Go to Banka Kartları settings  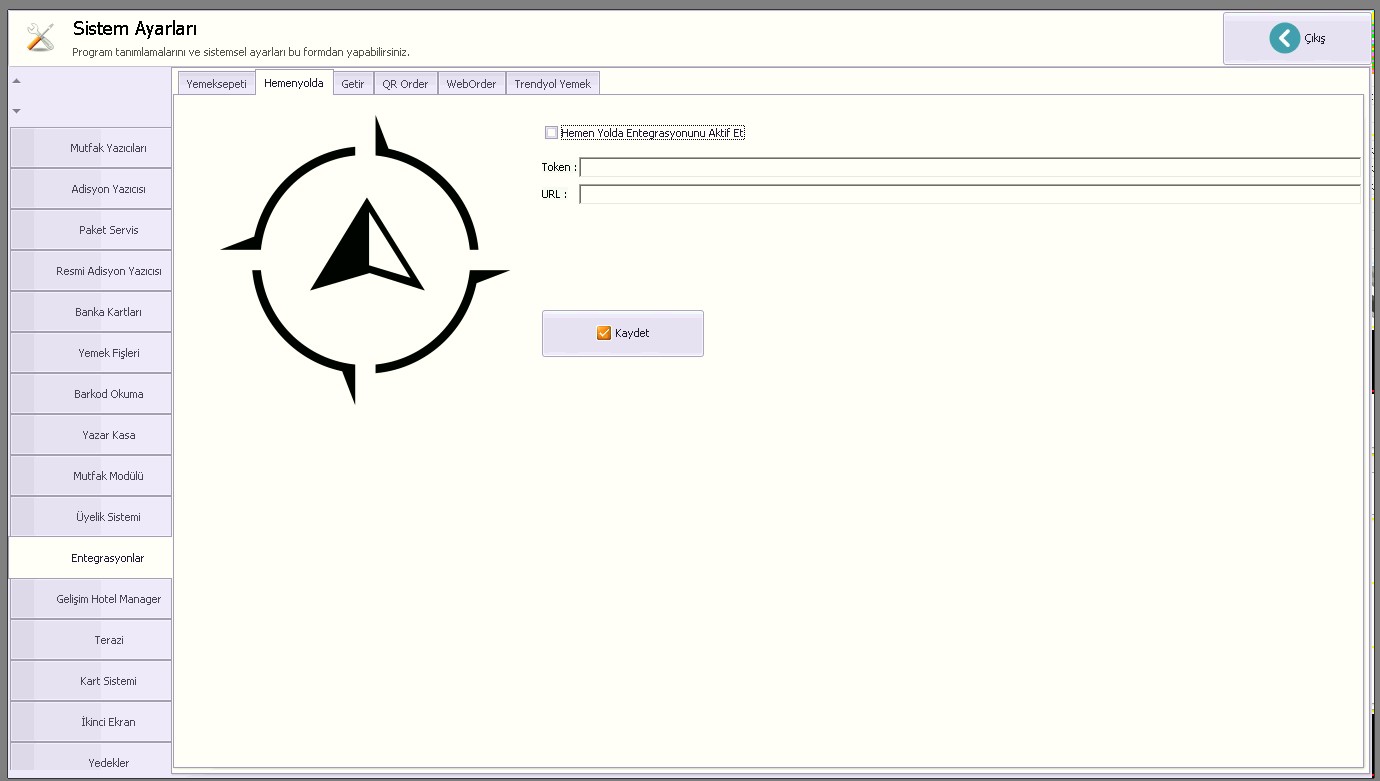(91, 312)
